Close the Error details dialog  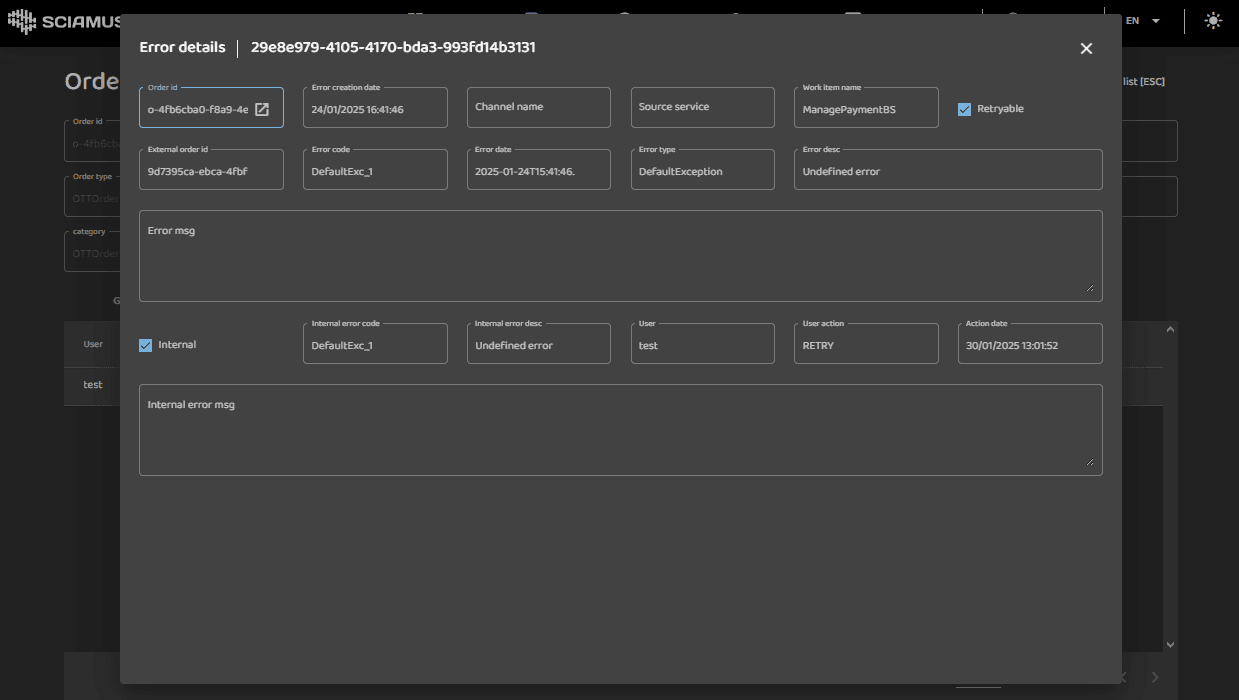pyautogui.click(x=1086, y=48)
